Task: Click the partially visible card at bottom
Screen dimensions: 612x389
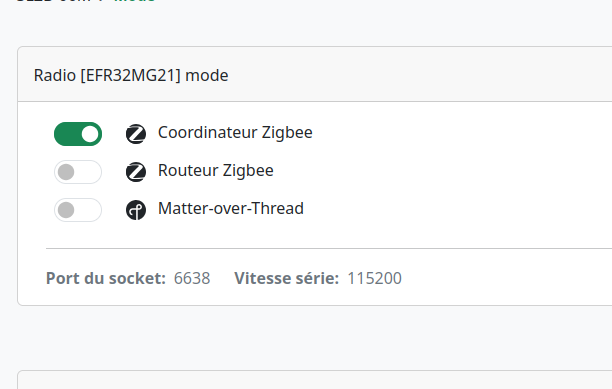Action: tap(315, 380)
